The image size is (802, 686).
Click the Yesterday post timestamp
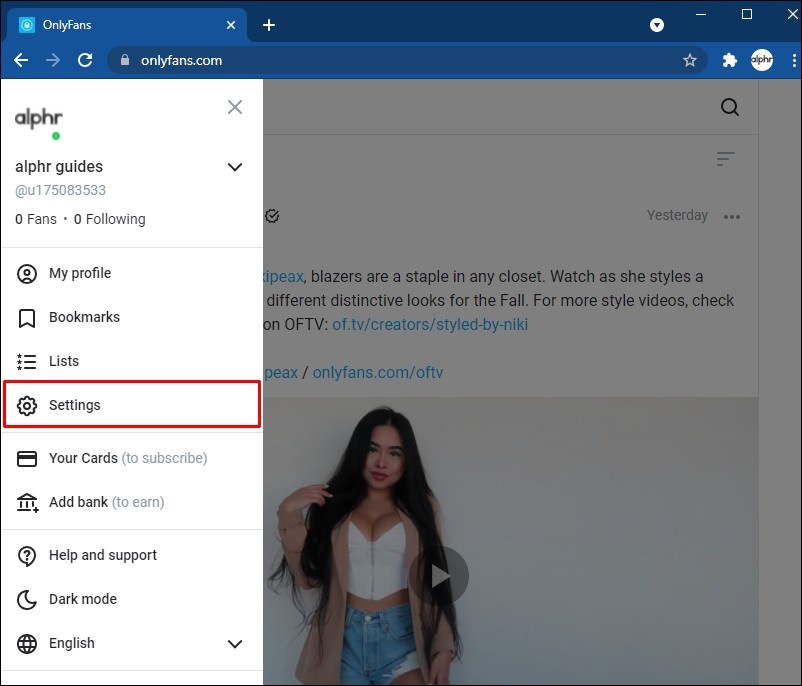(677, 215)
